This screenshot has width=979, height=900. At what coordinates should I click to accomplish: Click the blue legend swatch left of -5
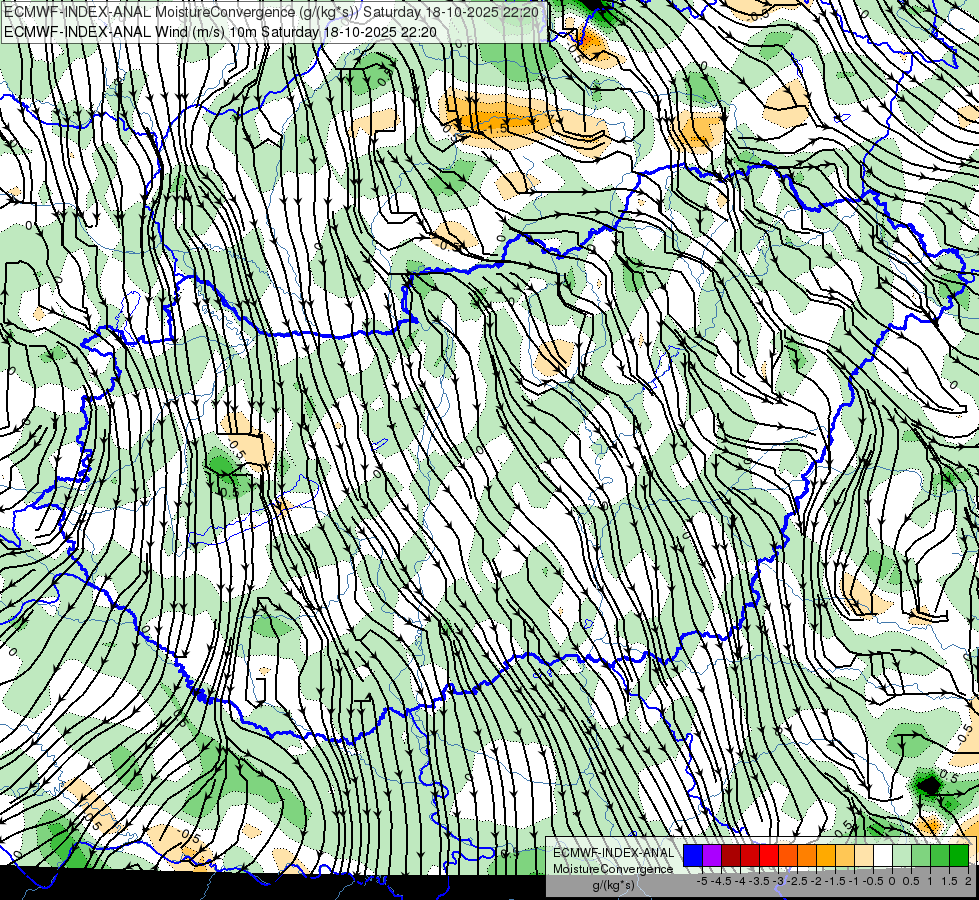click(693, 856)
